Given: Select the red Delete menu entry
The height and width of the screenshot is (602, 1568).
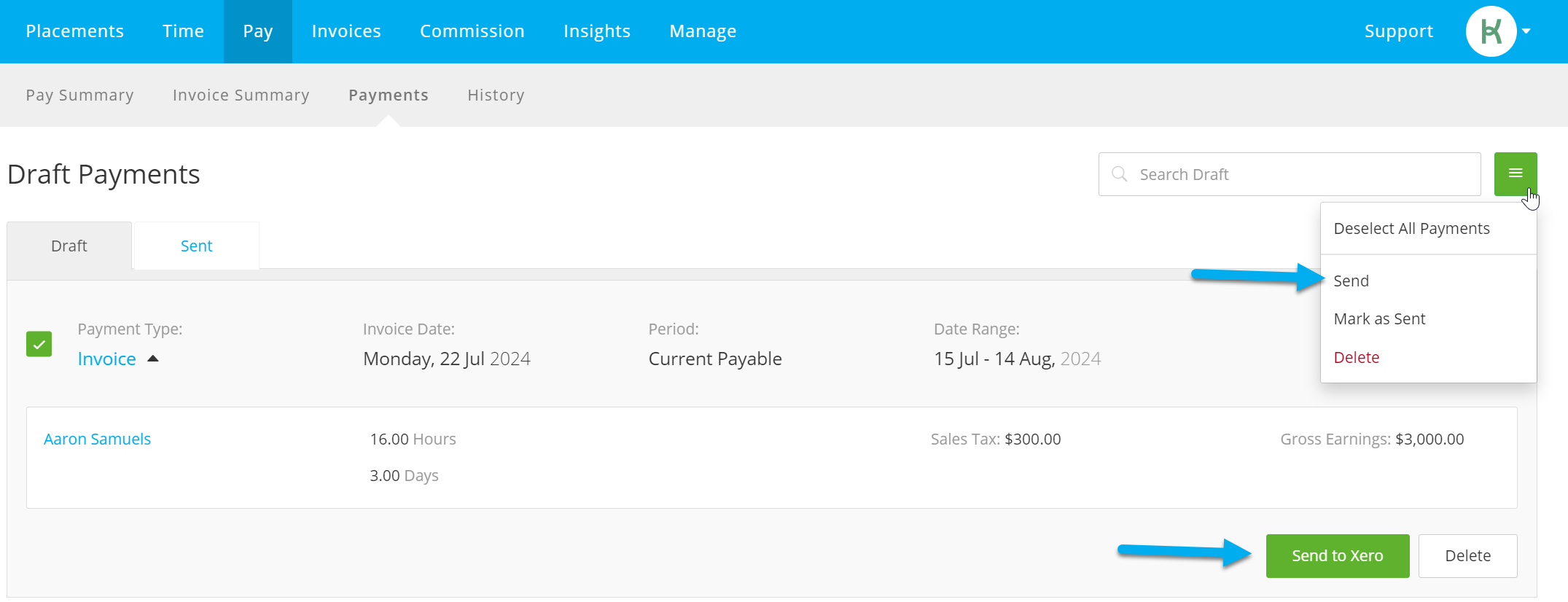Looking at the screenshot, I should coord(1356,357).
